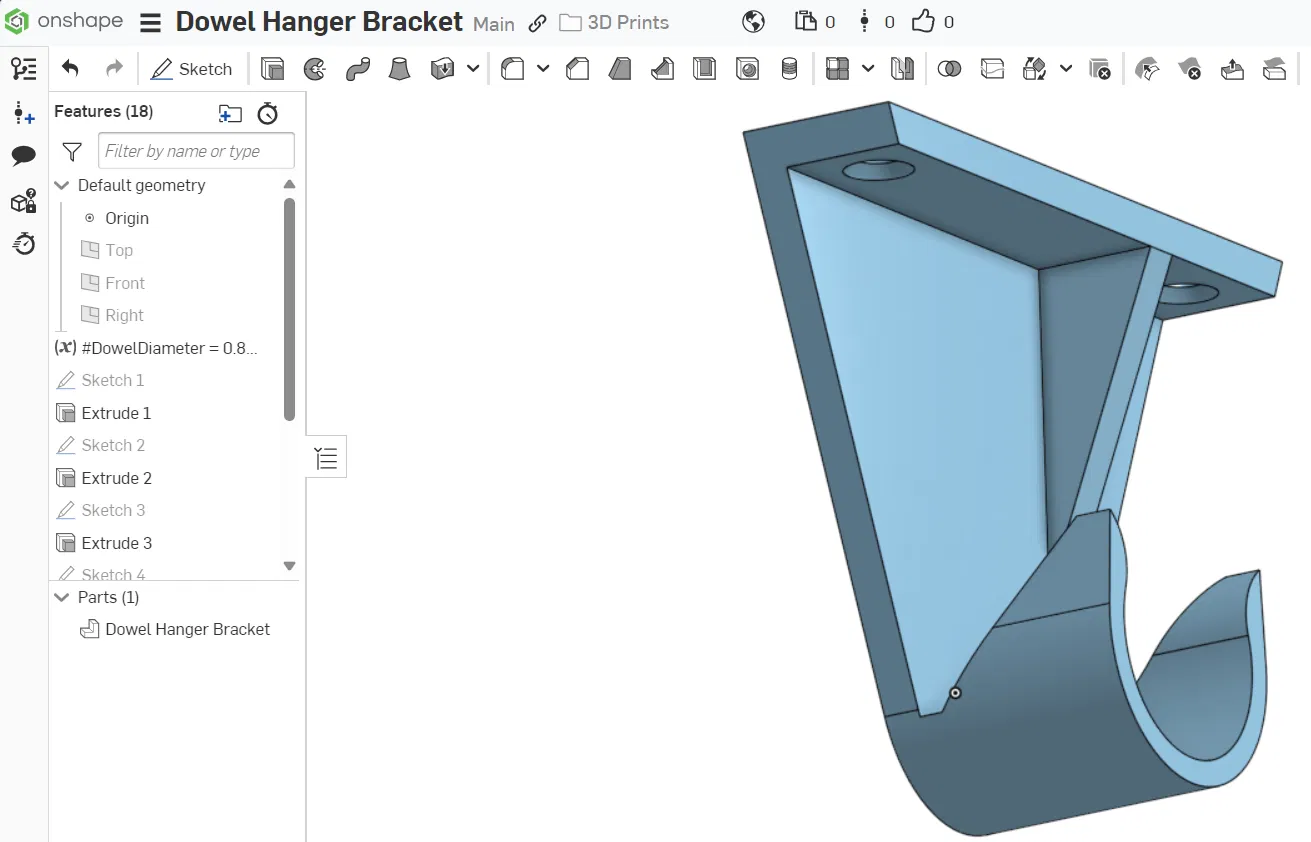Image resolution: width=1311 pixels, height=842 pixels.
Task: Click the stopwatch icon in left sidebar
Action: 24,244
